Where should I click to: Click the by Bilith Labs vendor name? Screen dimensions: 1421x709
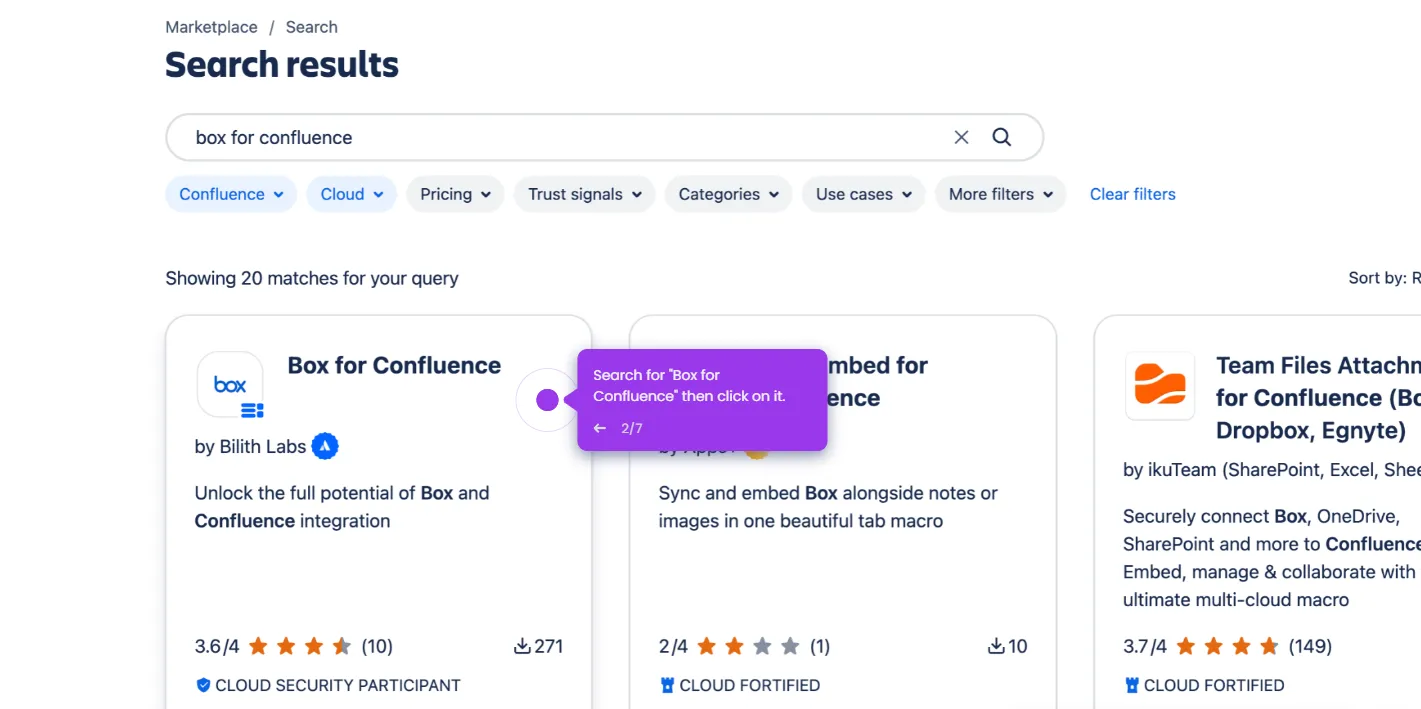(x=251, y=446)
